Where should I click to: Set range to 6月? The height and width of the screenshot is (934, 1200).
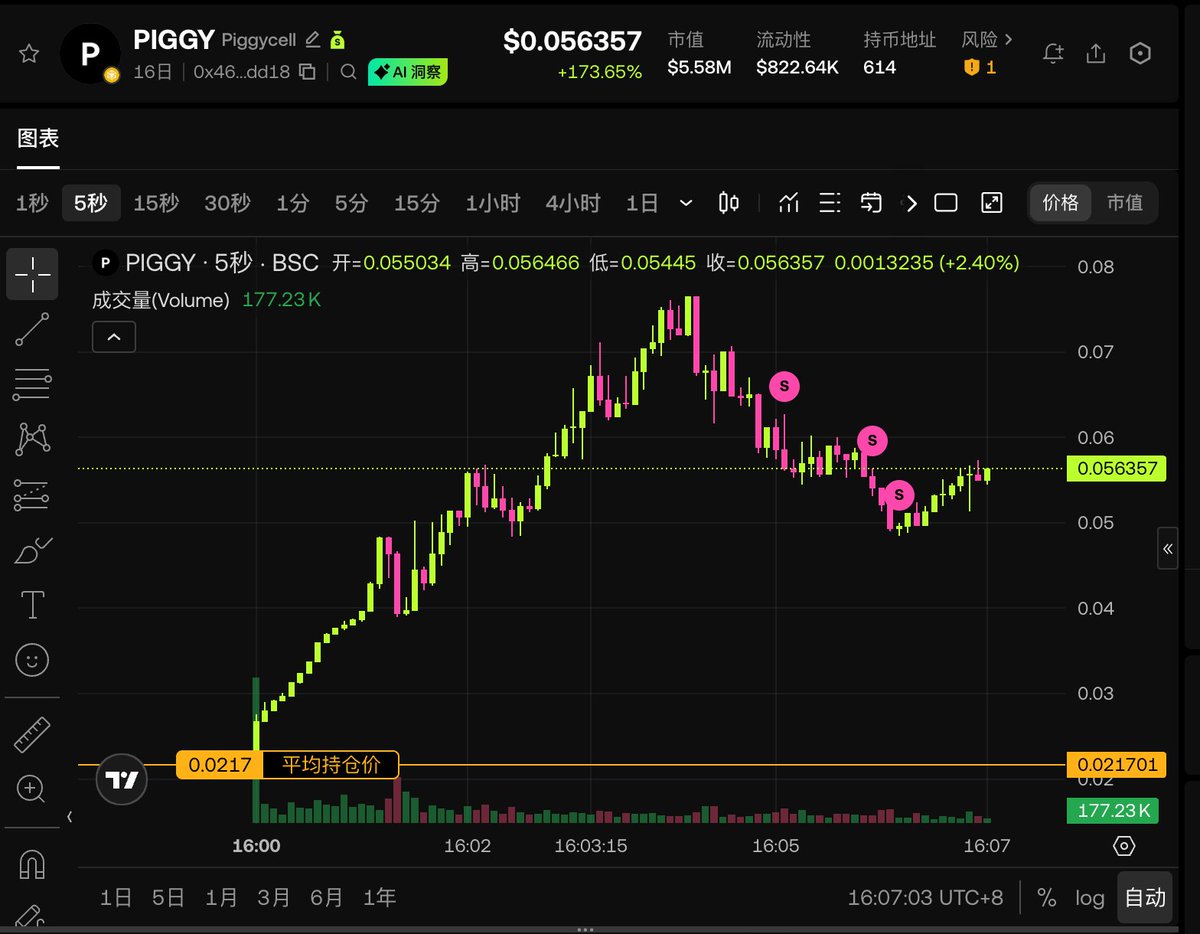point(326,897)
